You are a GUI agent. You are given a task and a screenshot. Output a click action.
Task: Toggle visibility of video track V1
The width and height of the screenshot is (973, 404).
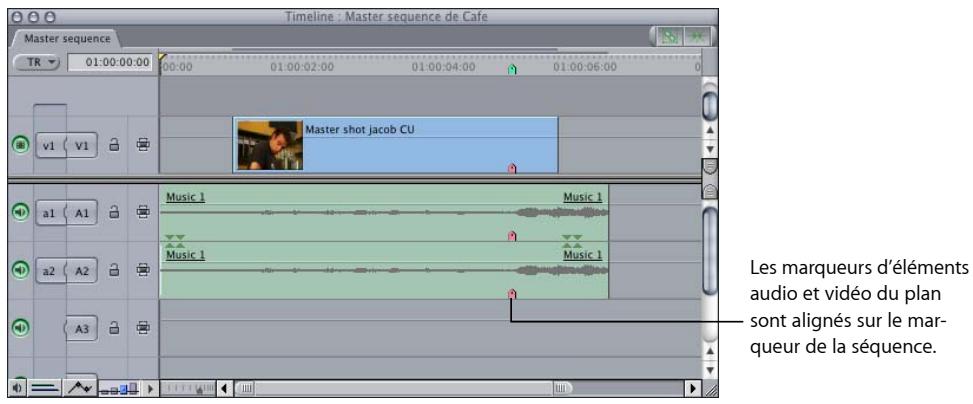[x=20, y=146]
